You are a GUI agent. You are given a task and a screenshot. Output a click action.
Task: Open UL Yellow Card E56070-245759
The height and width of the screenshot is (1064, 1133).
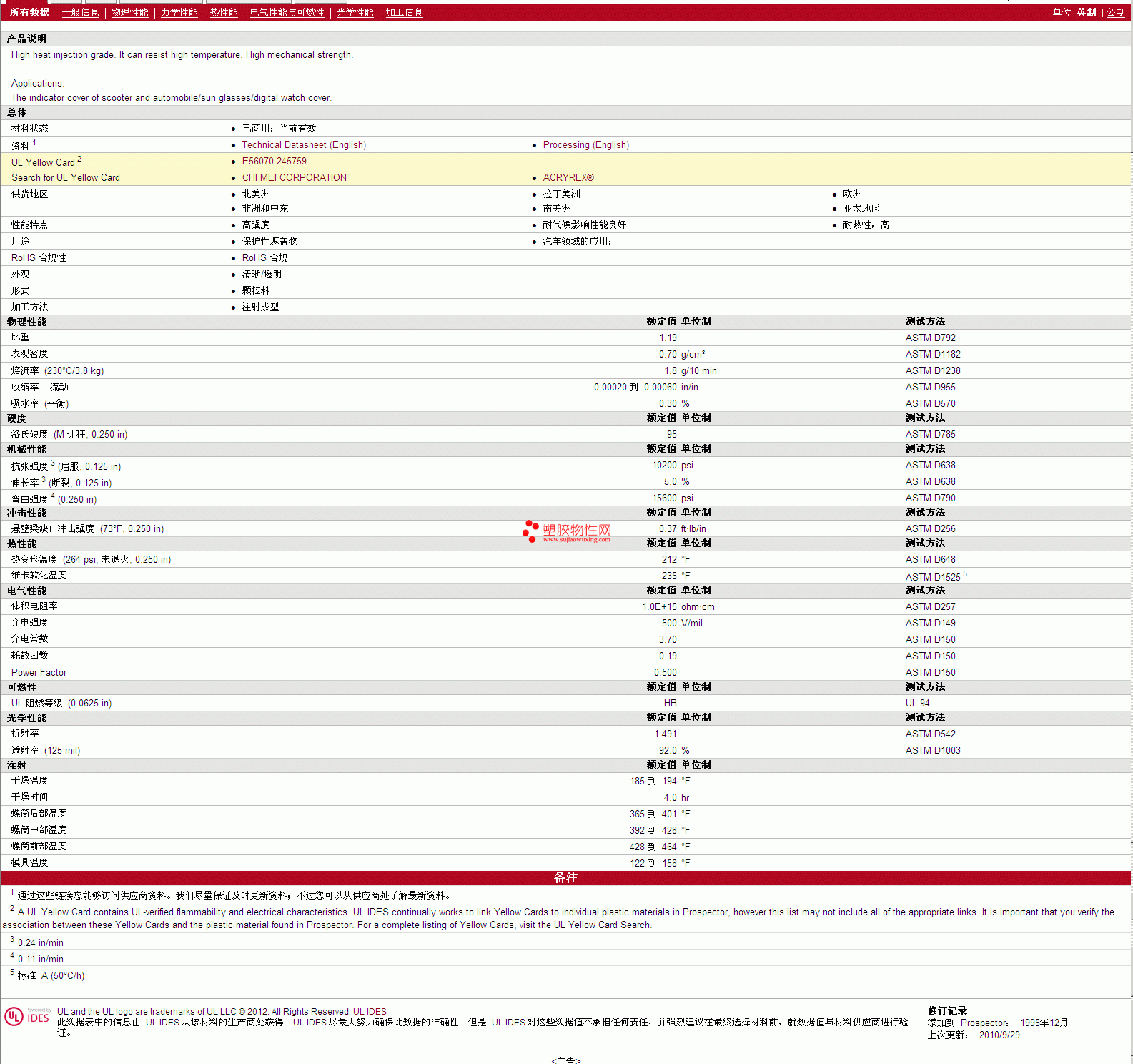[x=274, y=161]
